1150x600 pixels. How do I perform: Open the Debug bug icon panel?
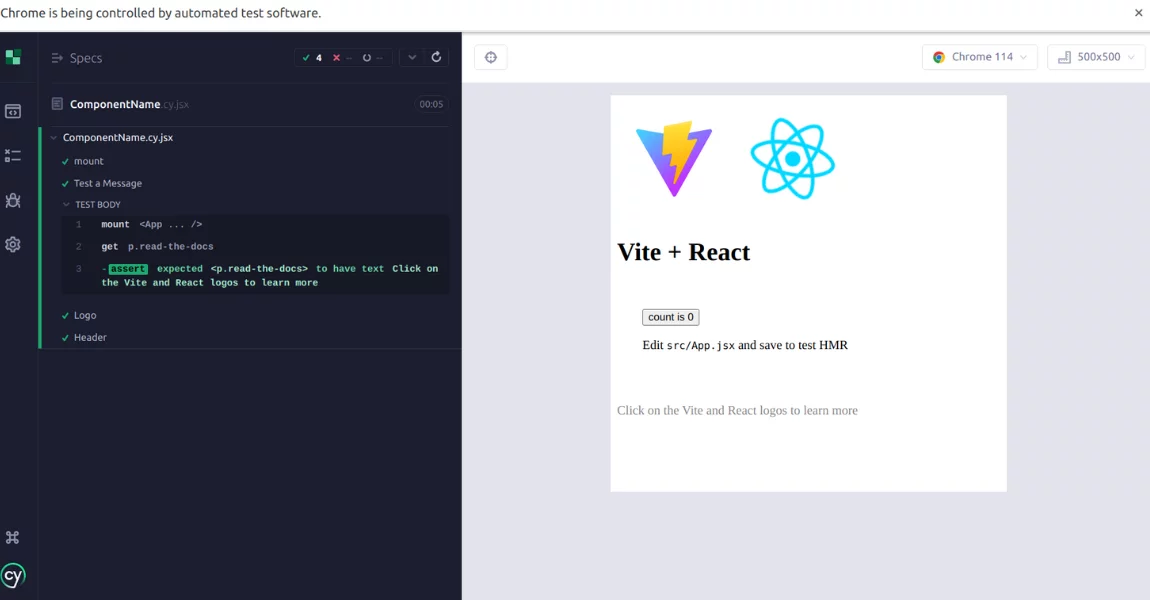pos(13,200)
